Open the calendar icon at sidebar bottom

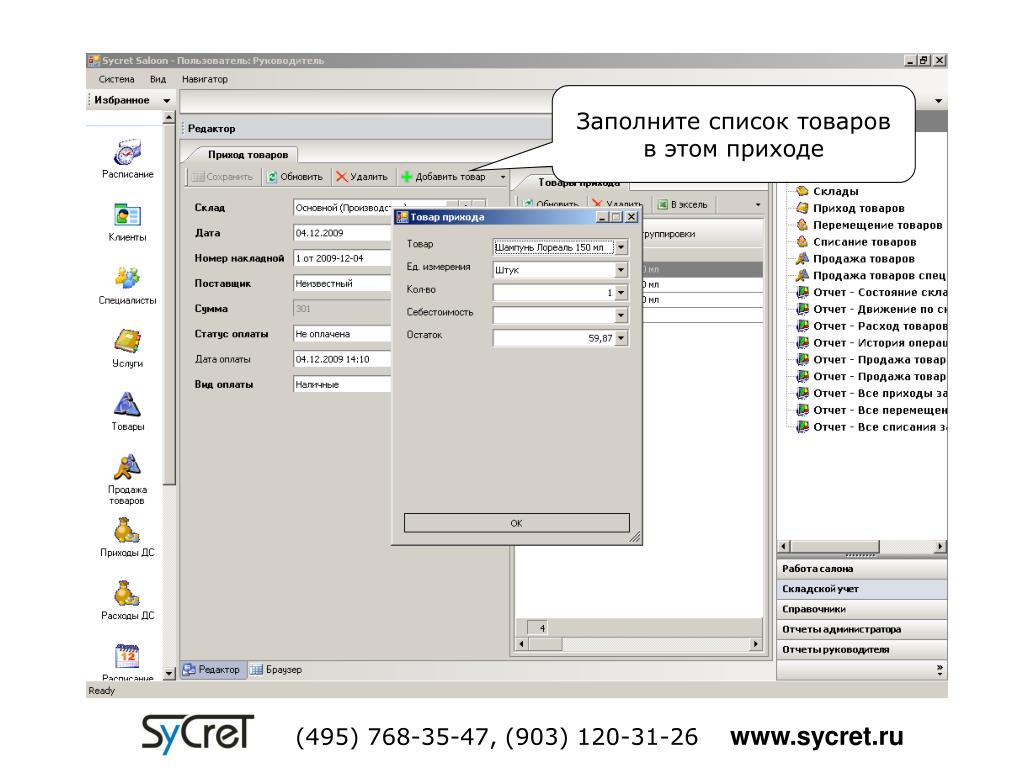[x=127, y=656]
